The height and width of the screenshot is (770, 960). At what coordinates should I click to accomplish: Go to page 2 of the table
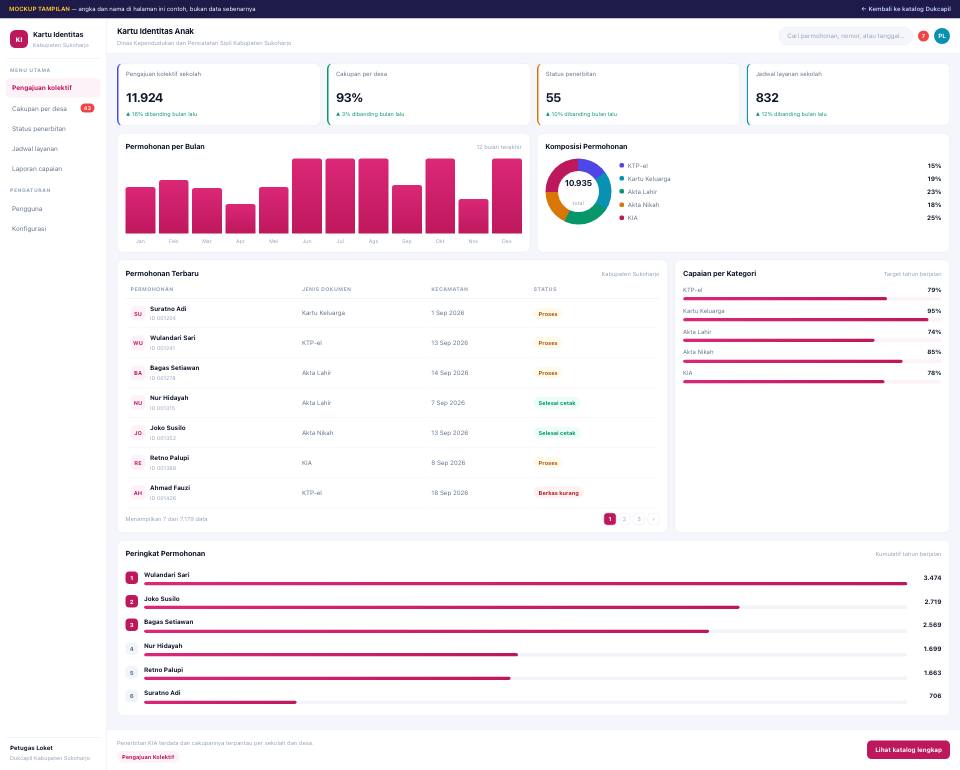624,519
